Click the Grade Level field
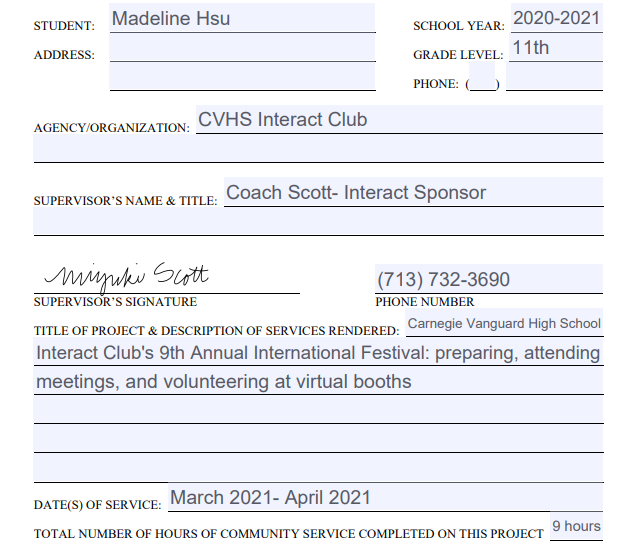Screen dimensions: 640x552 [556, 48]
